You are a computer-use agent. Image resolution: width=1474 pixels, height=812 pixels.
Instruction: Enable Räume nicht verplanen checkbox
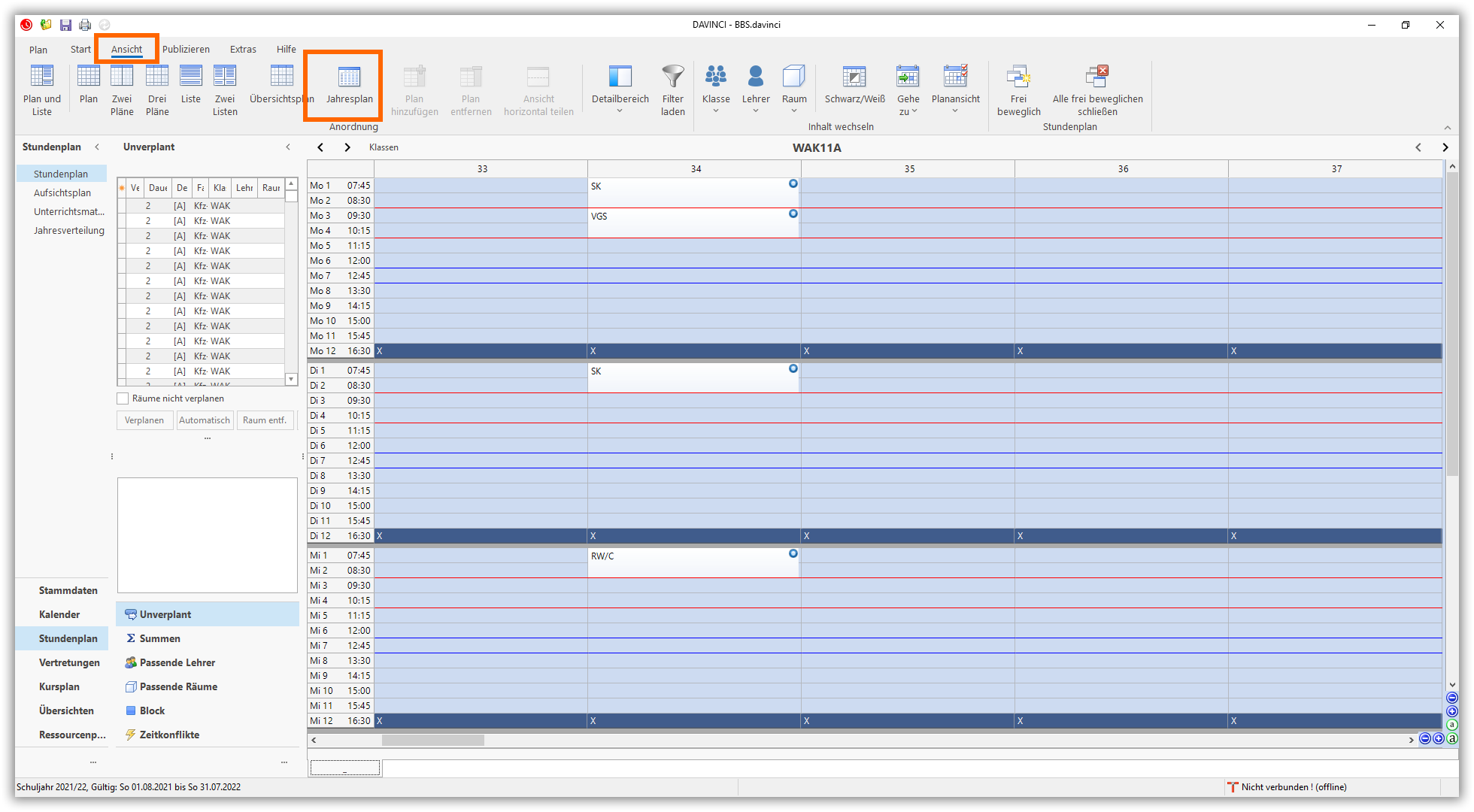tap(123, 398)
